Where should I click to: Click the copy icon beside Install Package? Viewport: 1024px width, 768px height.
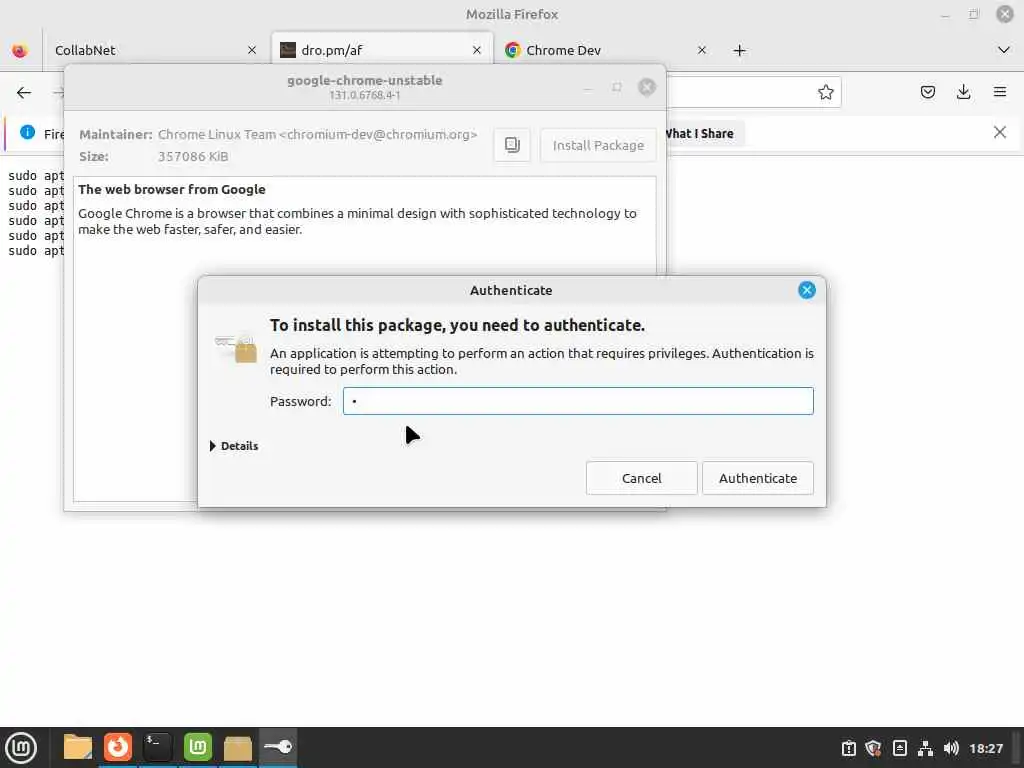[512, 145]
